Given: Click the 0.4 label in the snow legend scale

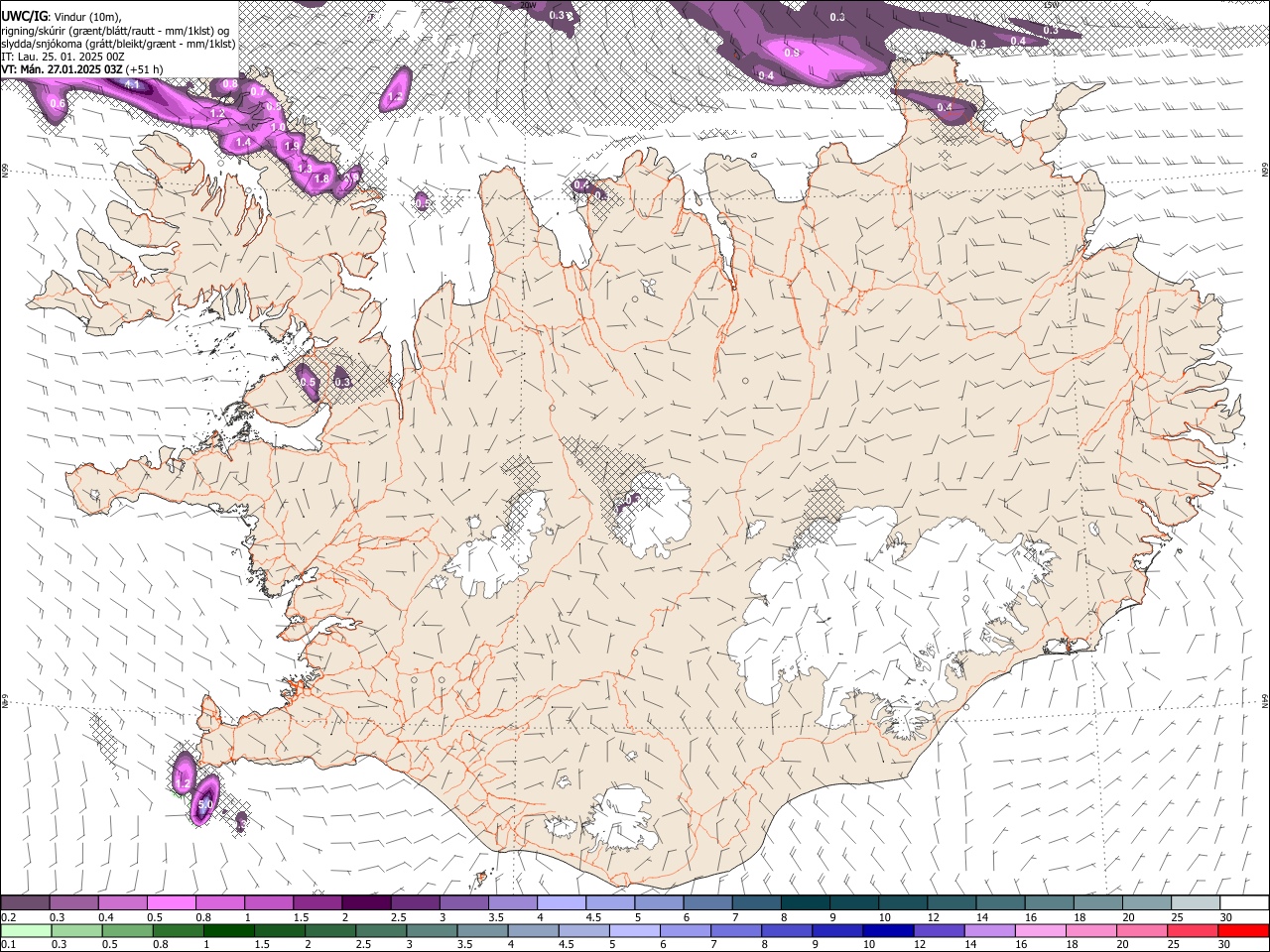Looking at the screenshot, I should tap(106, 917).
